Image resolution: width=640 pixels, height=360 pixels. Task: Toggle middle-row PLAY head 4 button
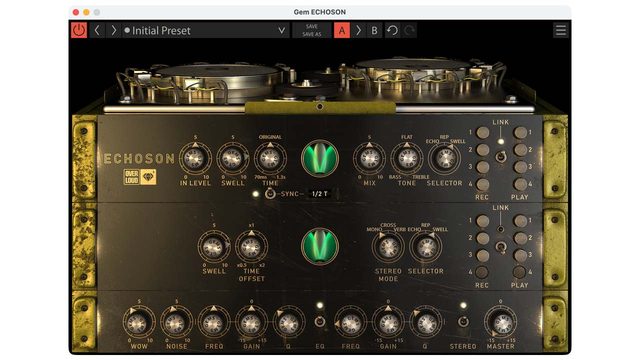[520, 272]
